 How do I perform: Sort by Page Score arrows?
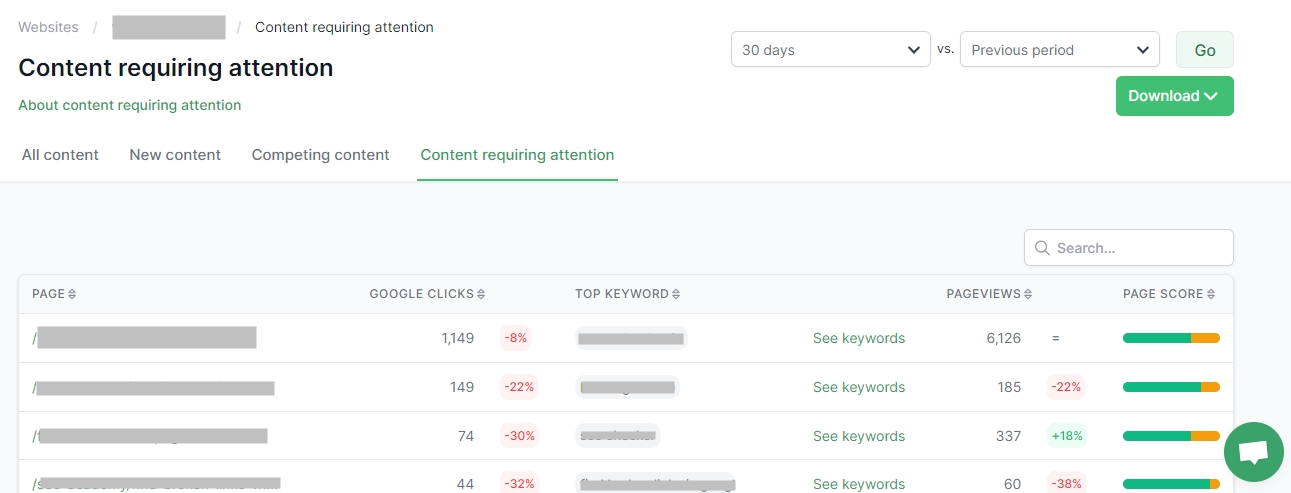(x=1212, y=294)
